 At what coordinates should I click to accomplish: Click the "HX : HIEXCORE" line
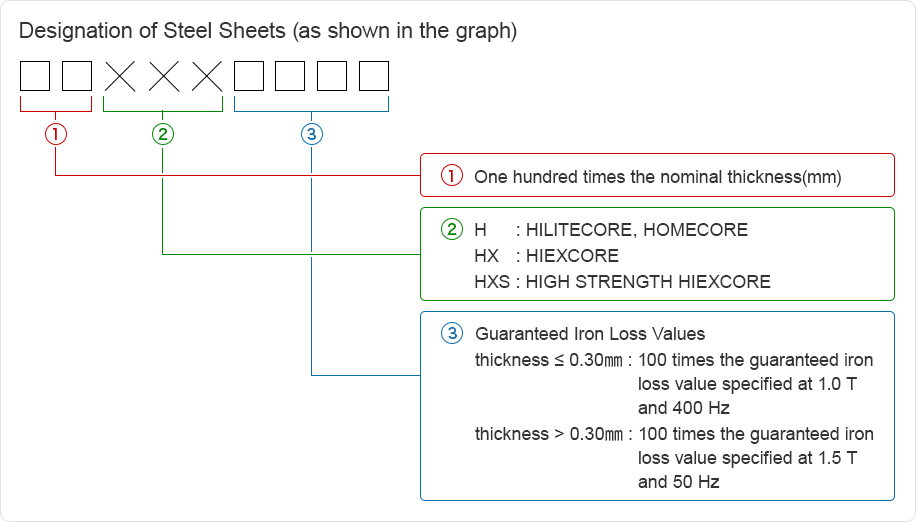pos(546,256)
